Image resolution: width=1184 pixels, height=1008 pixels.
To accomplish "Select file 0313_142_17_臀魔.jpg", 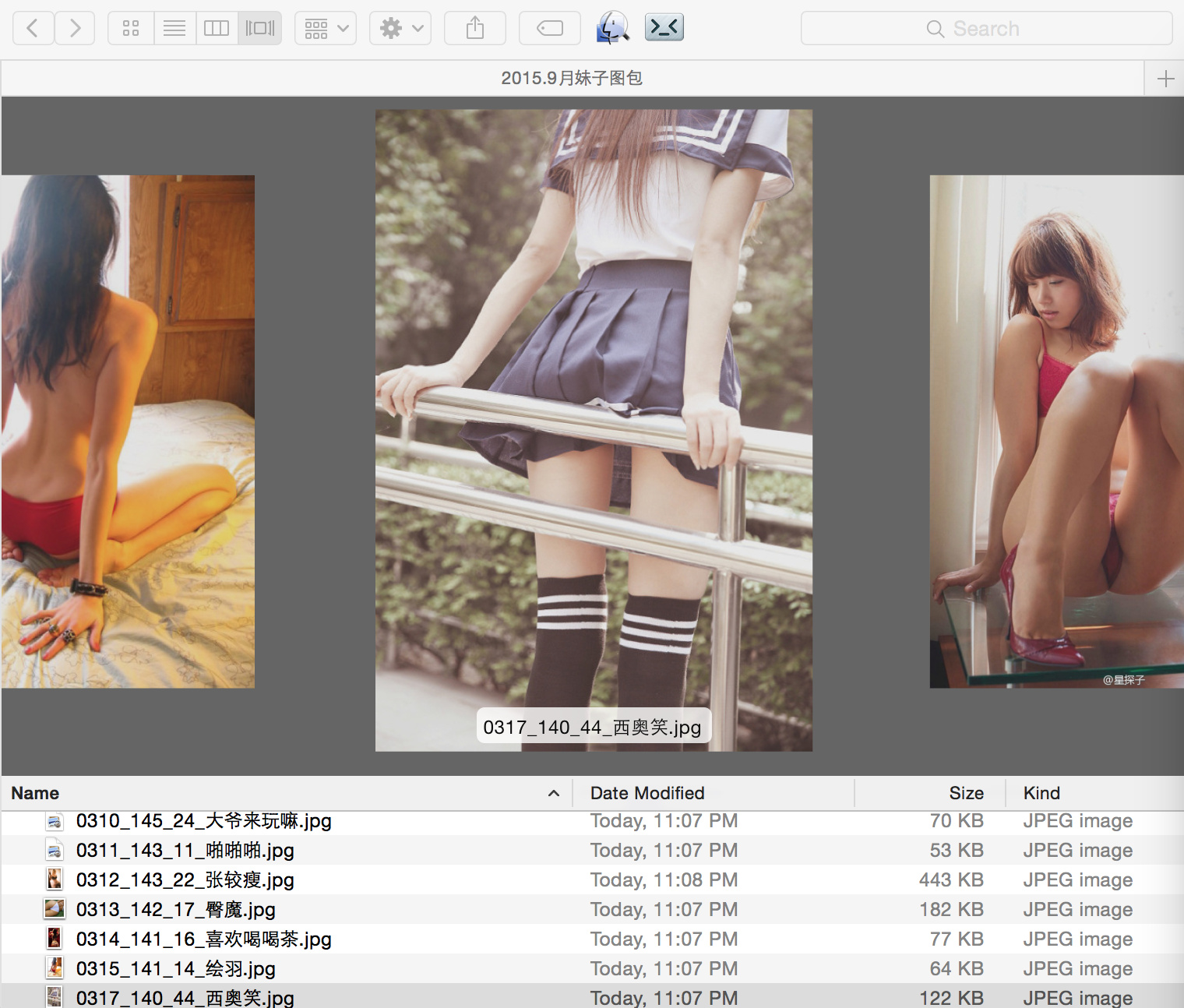I will pos(176,910).
